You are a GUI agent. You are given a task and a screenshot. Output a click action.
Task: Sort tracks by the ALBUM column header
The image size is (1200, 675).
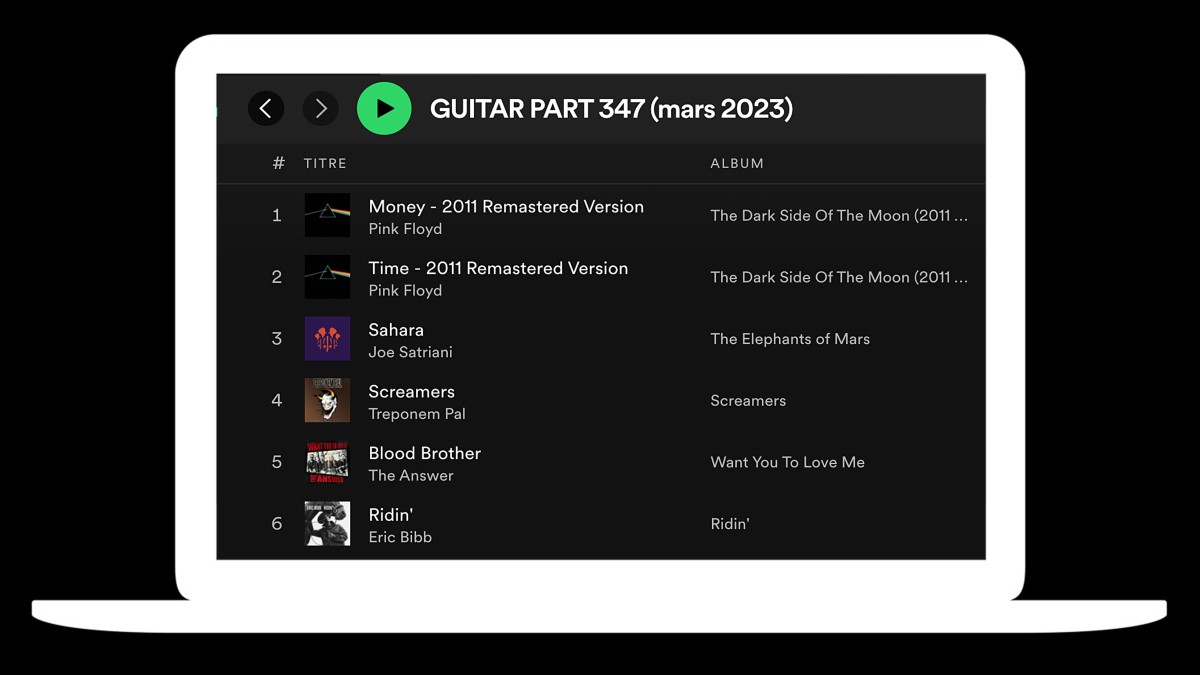point(737,163)
